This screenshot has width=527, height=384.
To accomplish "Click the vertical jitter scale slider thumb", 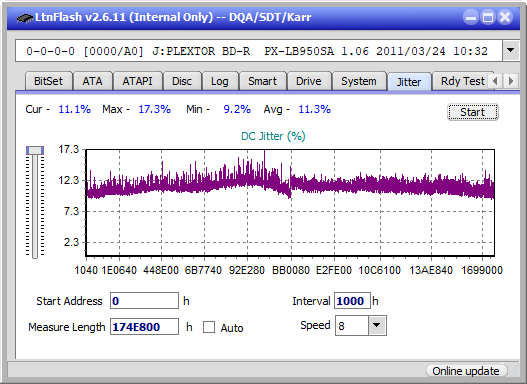I will (x=35, y=150).
